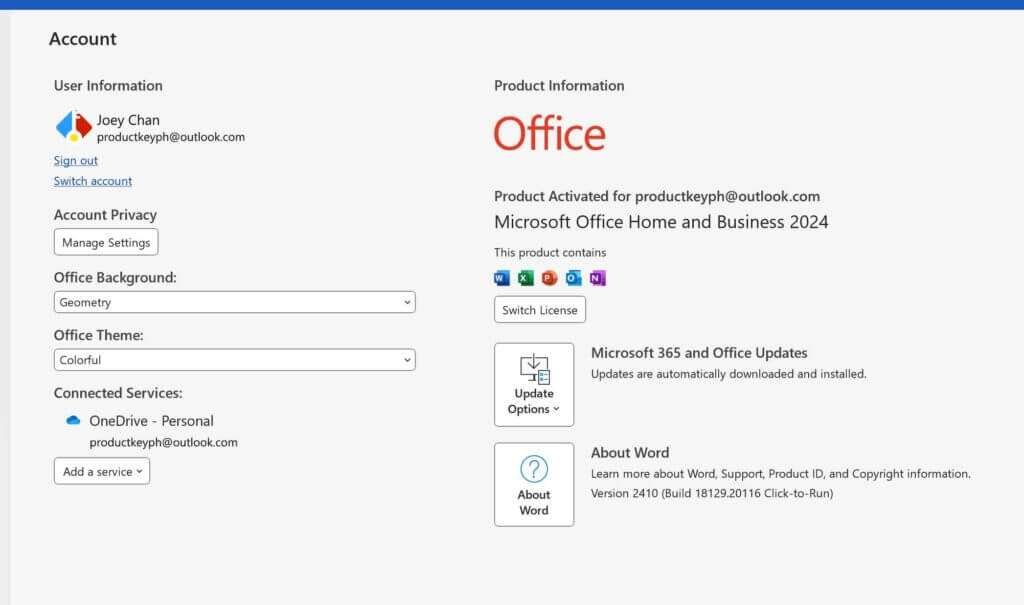The height and width of the screenshot is (605, 1024).
Task: Expand the Add a service menu
Action: pos(102,471)
